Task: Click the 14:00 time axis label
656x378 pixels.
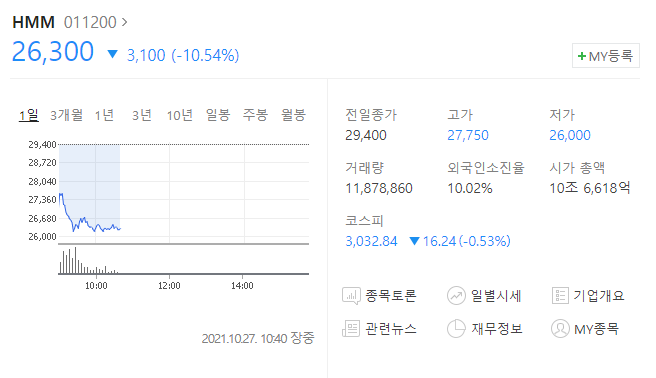Action: click(243, 286)
